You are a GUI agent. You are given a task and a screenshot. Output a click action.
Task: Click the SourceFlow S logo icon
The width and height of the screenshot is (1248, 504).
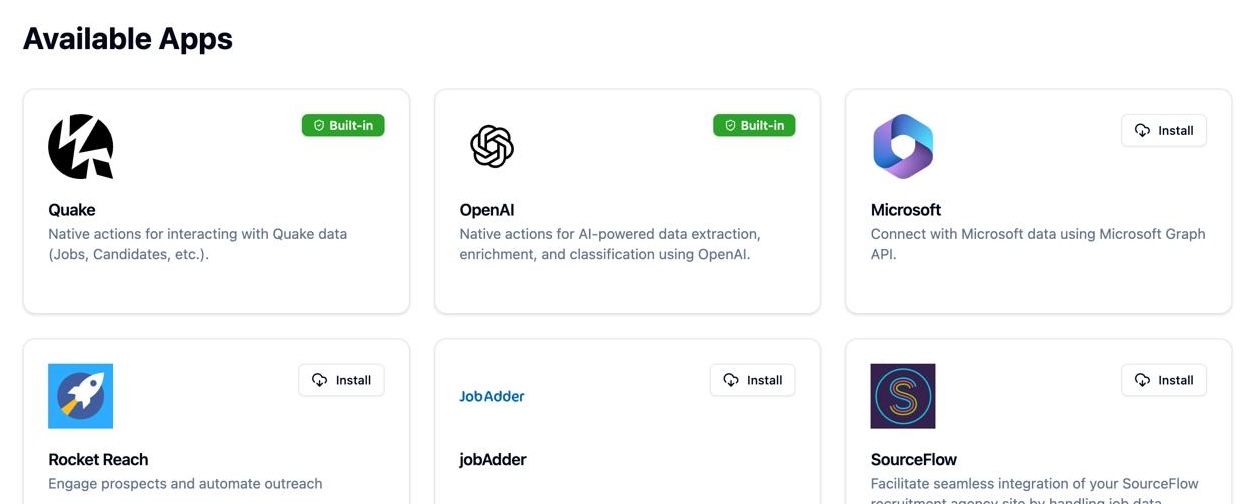[x=903, y=396]
